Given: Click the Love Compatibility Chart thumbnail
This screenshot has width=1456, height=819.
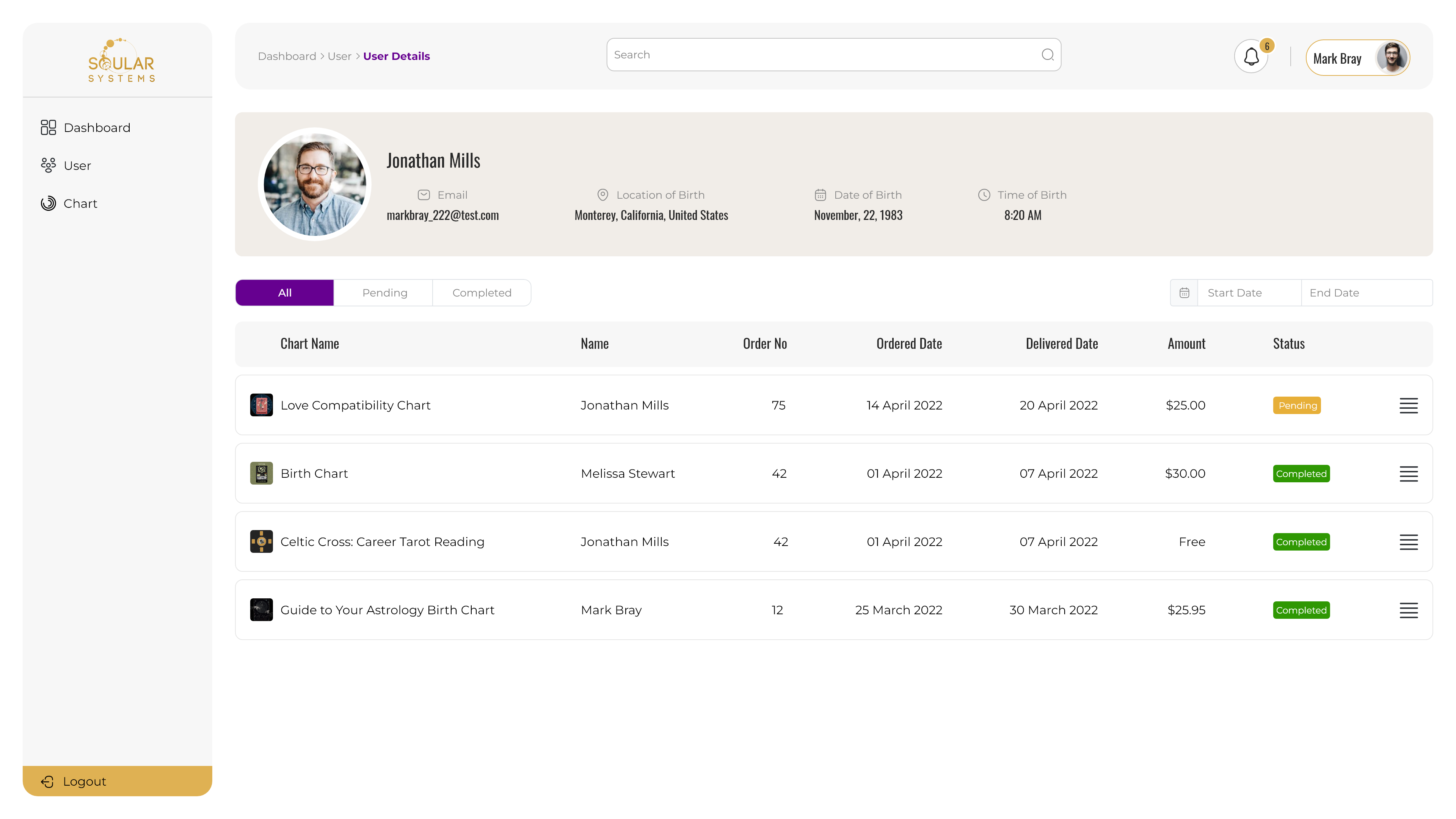Looking at the screenshot, I should tap(261, 405).
